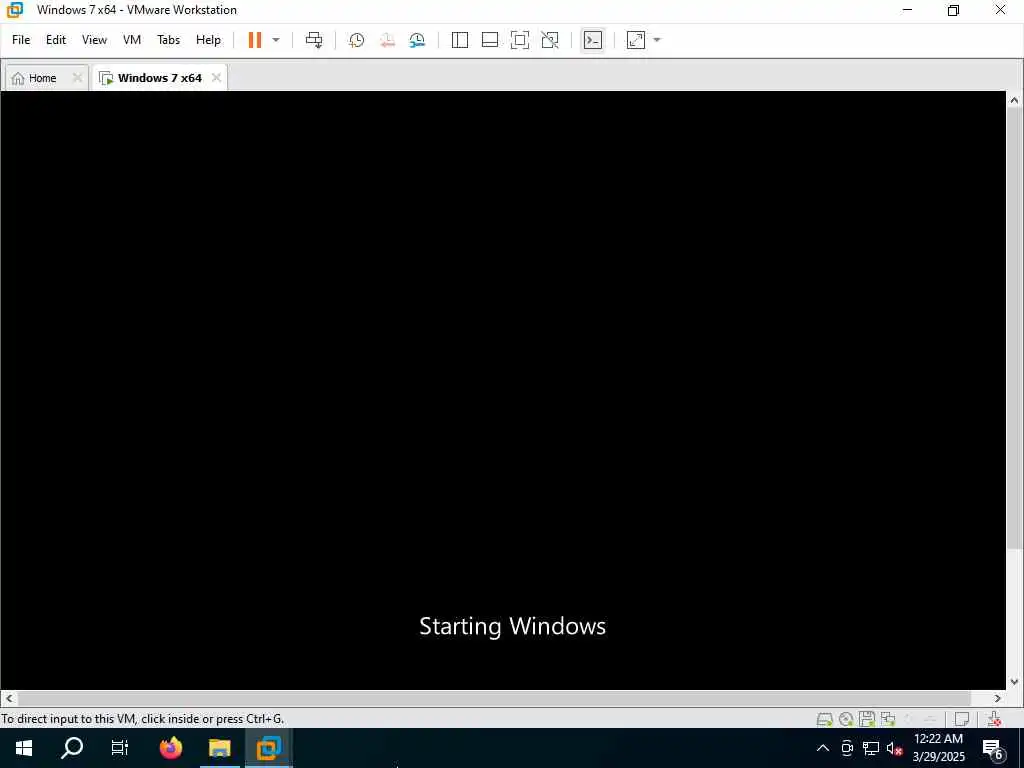Open Task View on the taskbar

(120, 748)
